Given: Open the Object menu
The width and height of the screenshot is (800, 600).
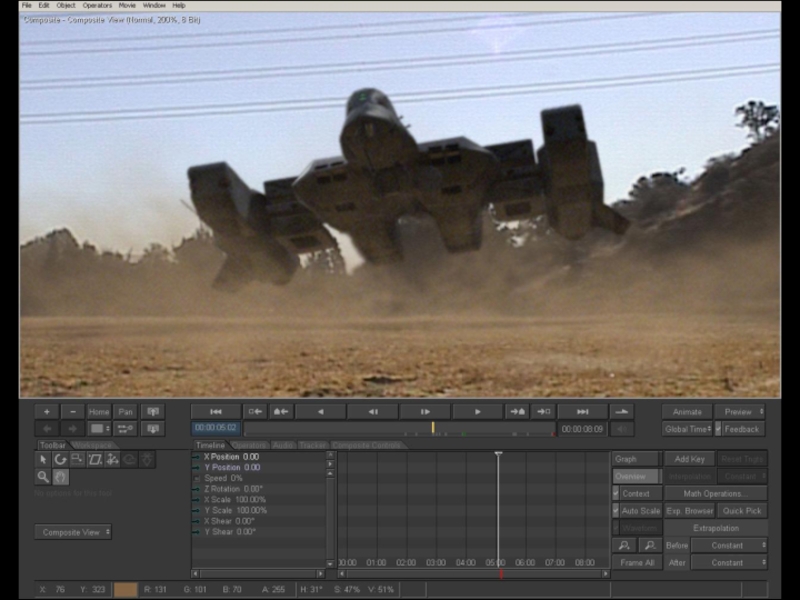Looking at the screenshot, I should pos(66,6).
